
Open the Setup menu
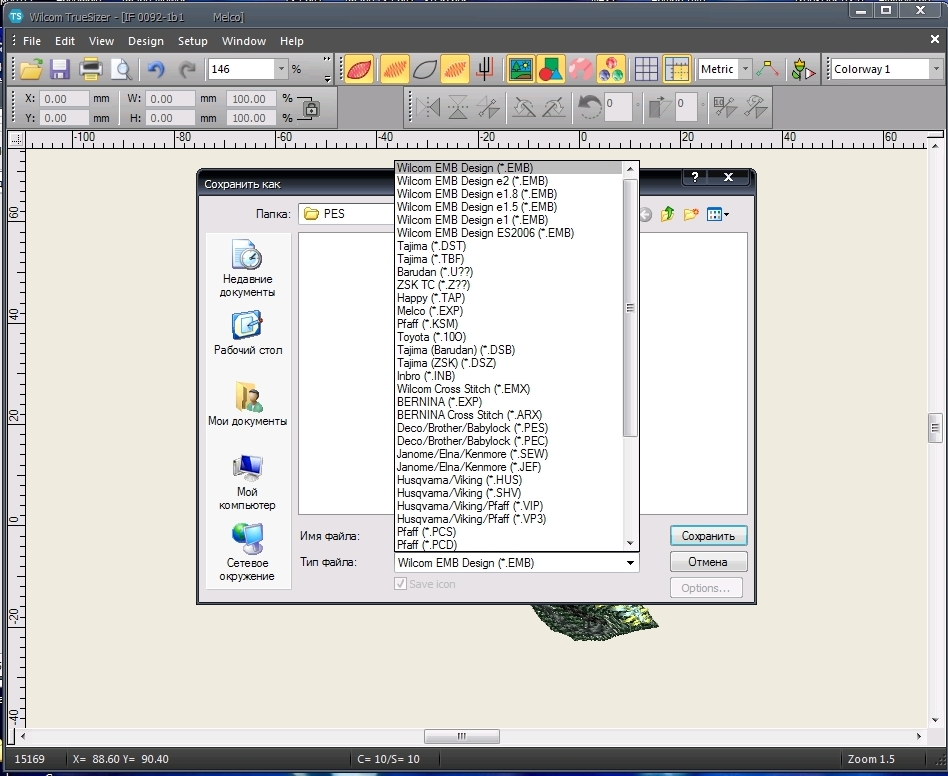192,41
